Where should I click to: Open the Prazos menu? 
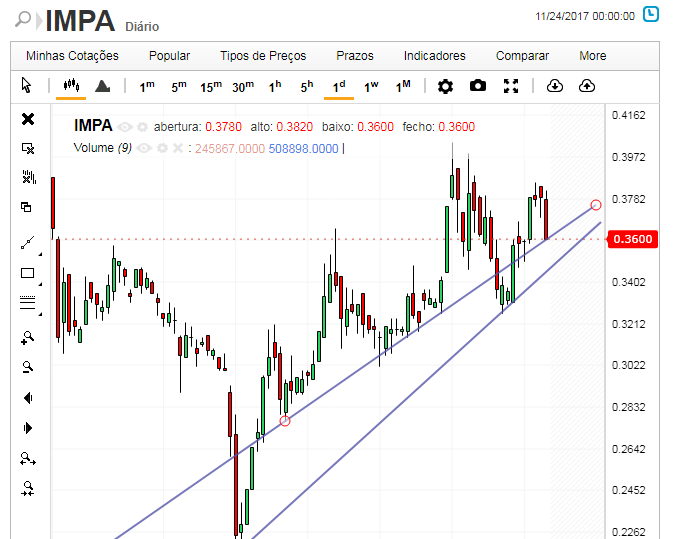(x=355, y=56)
